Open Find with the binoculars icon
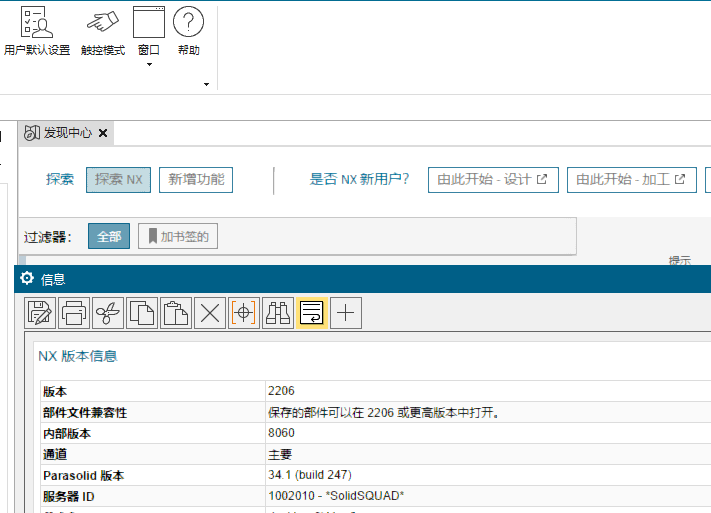This screenshot has width=711, height=513. click(x=278, y=313)
